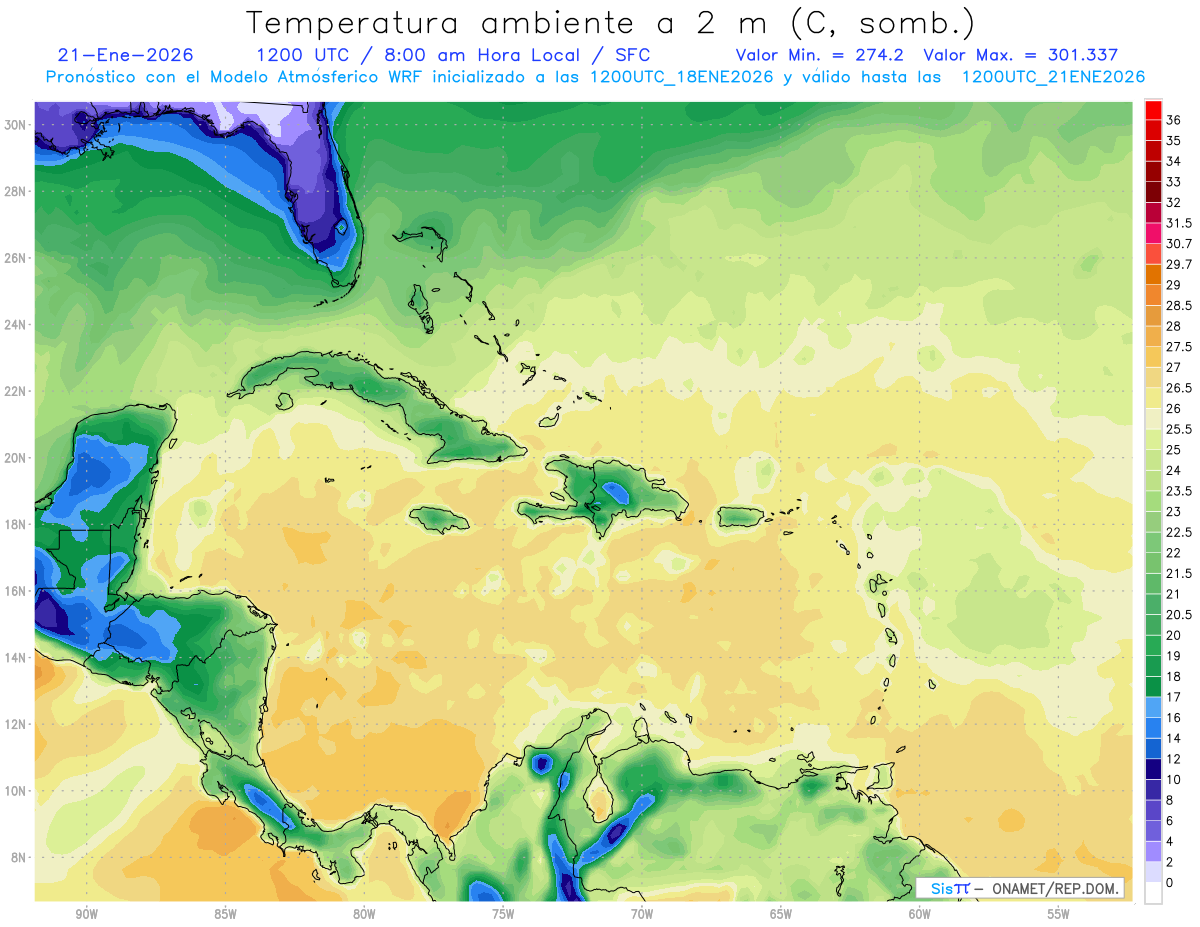Click the '85W' longitude axis label

point(225,914)
